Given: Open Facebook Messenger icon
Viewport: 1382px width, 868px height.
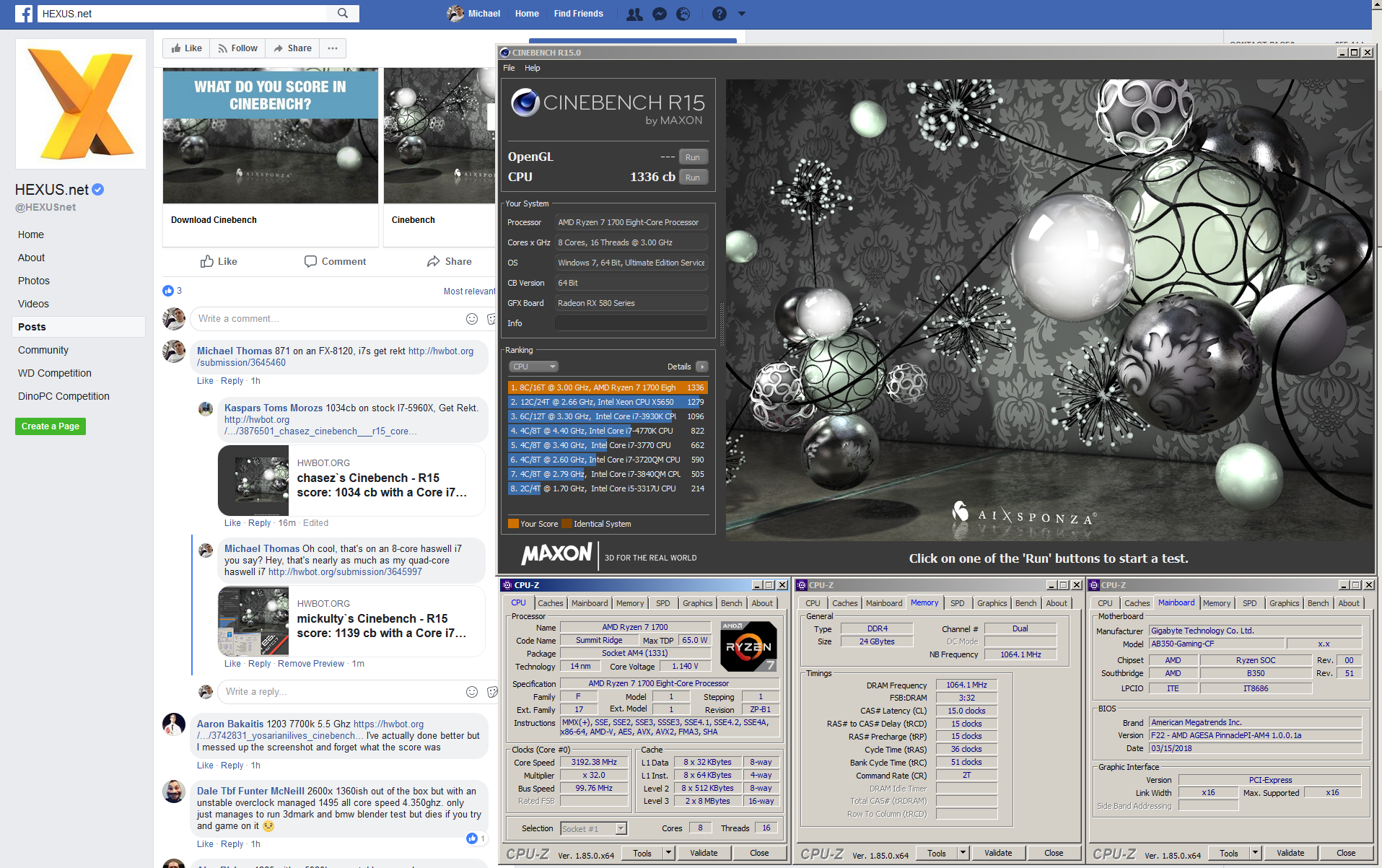Looking at the screenshot, I should click(659, 14).
